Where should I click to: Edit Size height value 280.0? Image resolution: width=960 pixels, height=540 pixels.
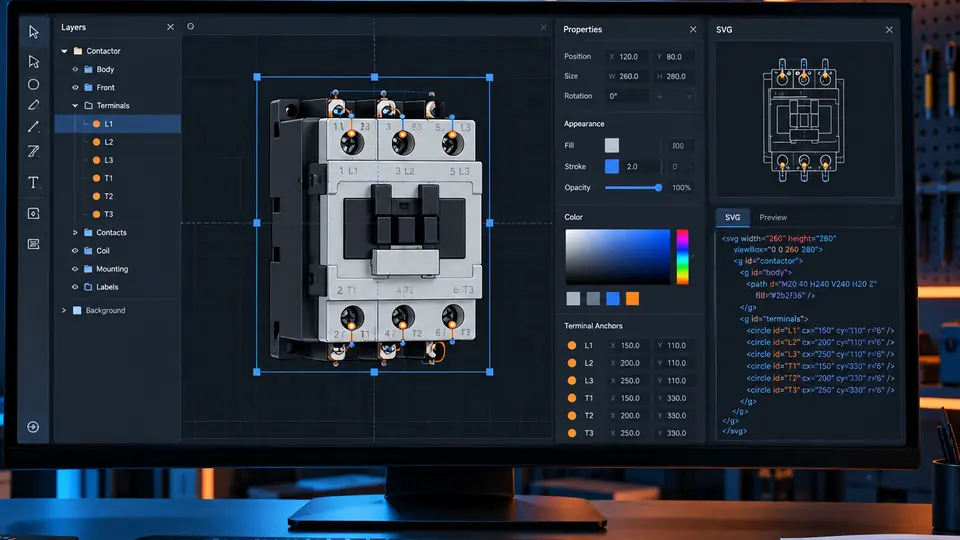click(x=674, y=76)
